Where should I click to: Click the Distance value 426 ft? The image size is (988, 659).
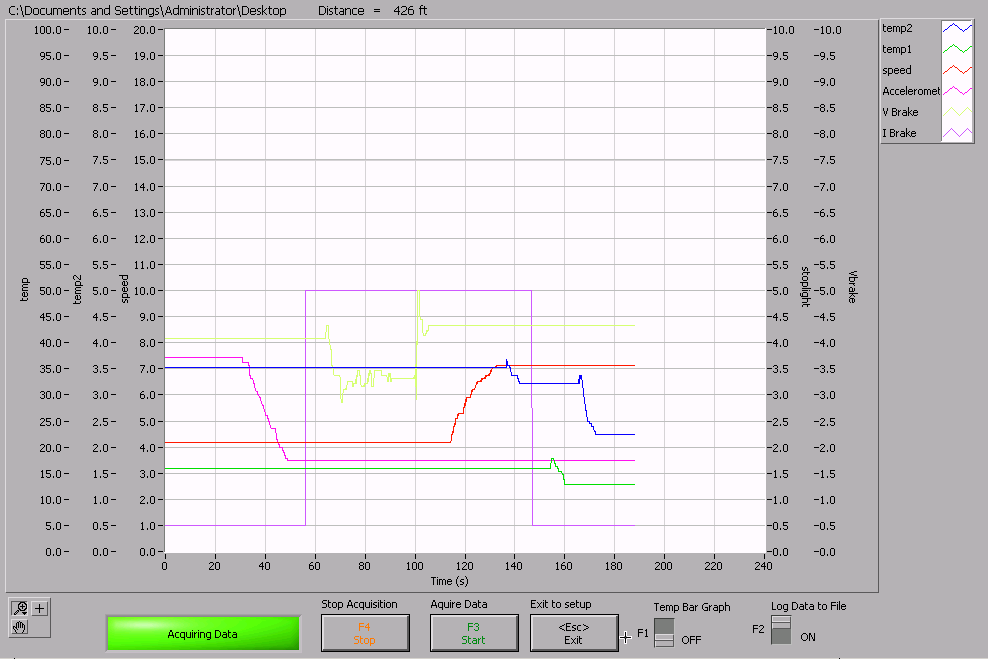point(410,11)
